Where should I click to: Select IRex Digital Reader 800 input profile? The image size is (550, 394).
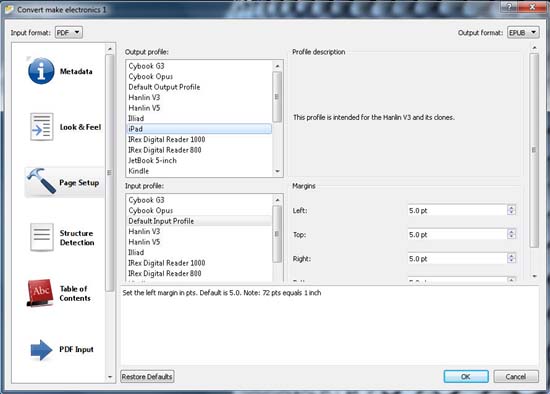pos(199,274)
